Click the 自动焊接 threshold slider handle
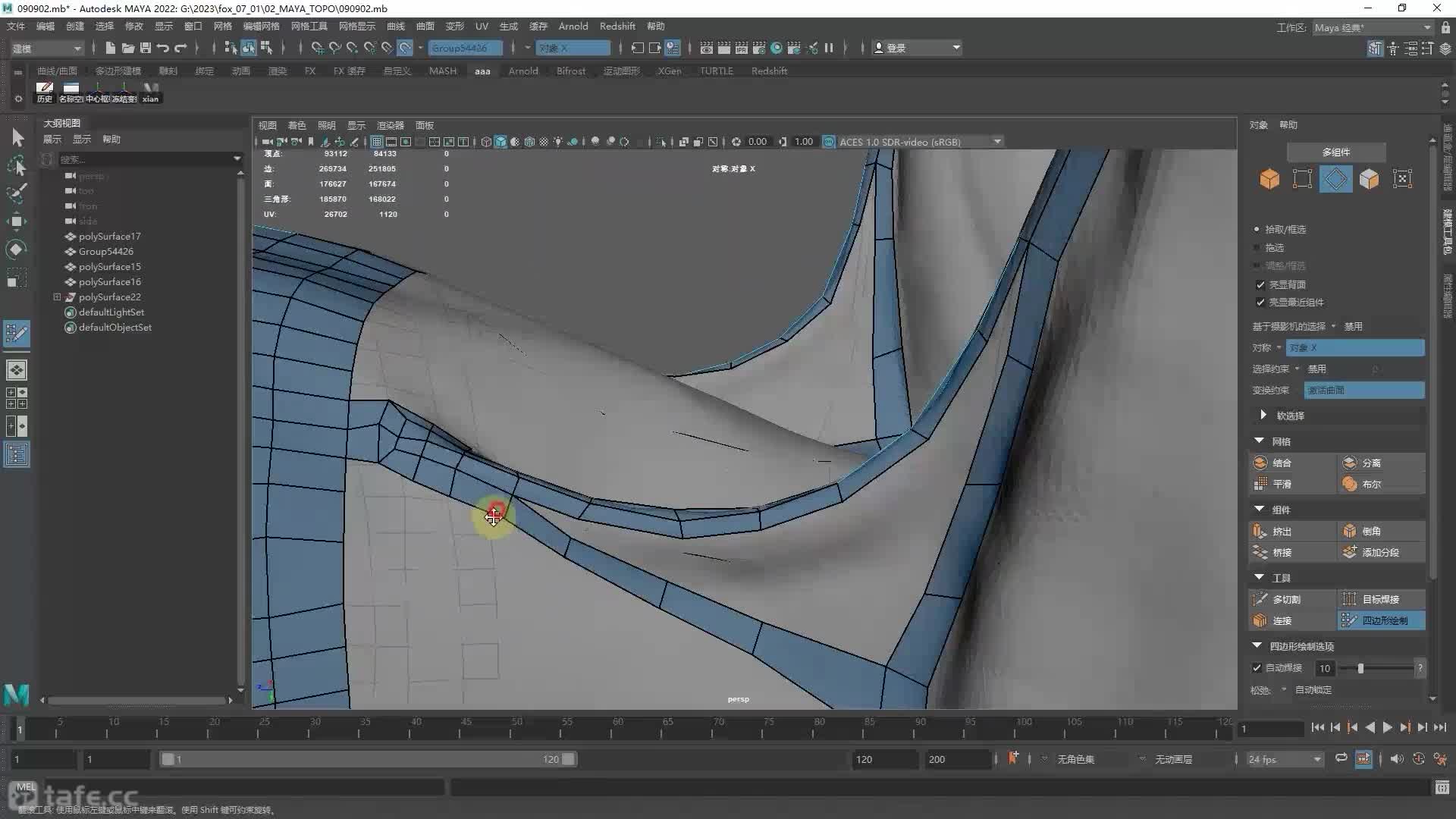This screenshot has height=819, width=1456. [x=1360, y=668]
